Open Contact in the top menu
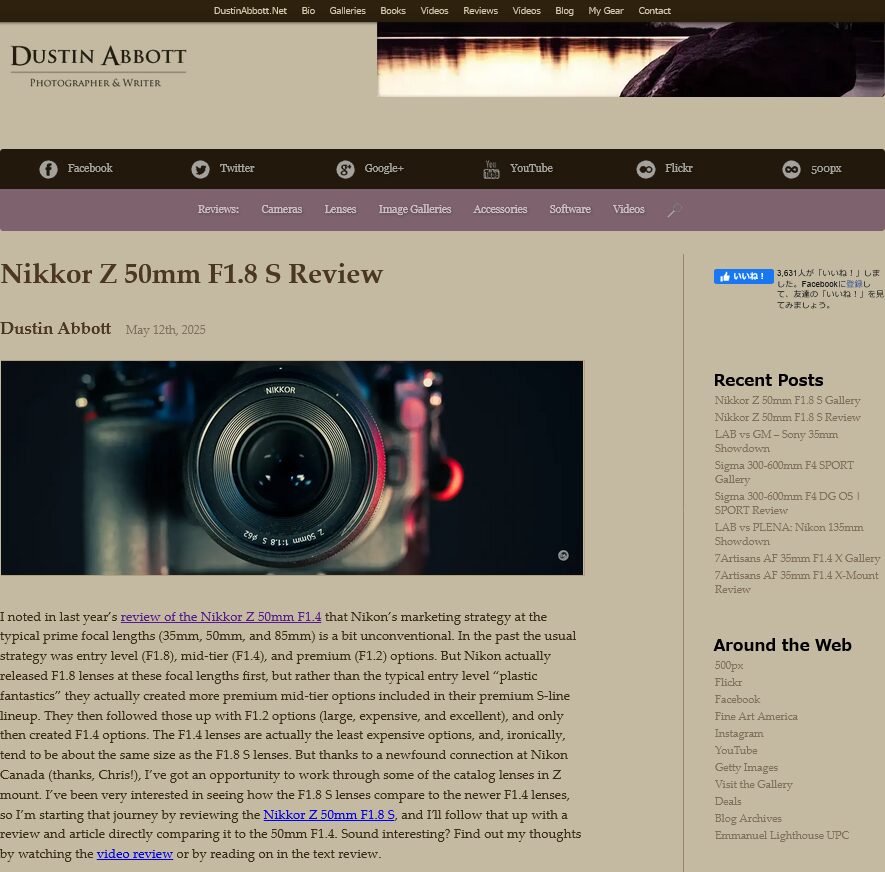 654,11
